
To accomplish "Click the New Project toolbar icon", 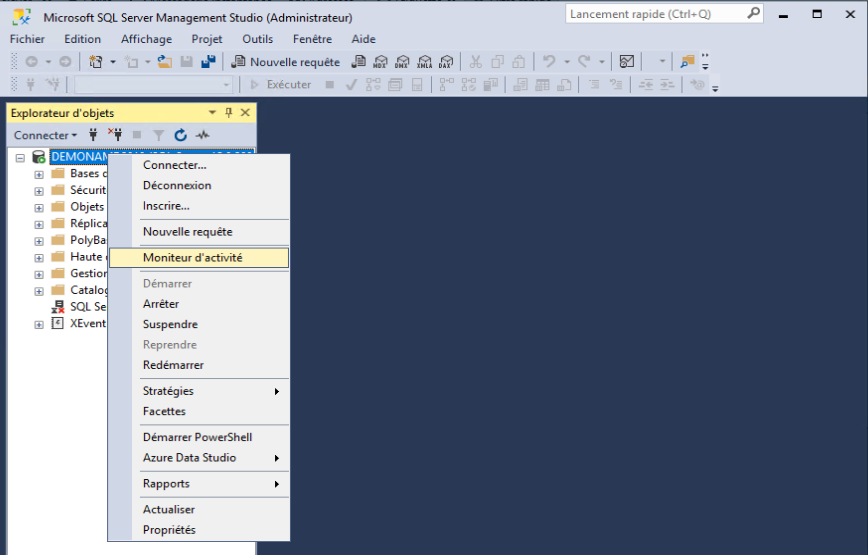I will (x=96, y=61).
